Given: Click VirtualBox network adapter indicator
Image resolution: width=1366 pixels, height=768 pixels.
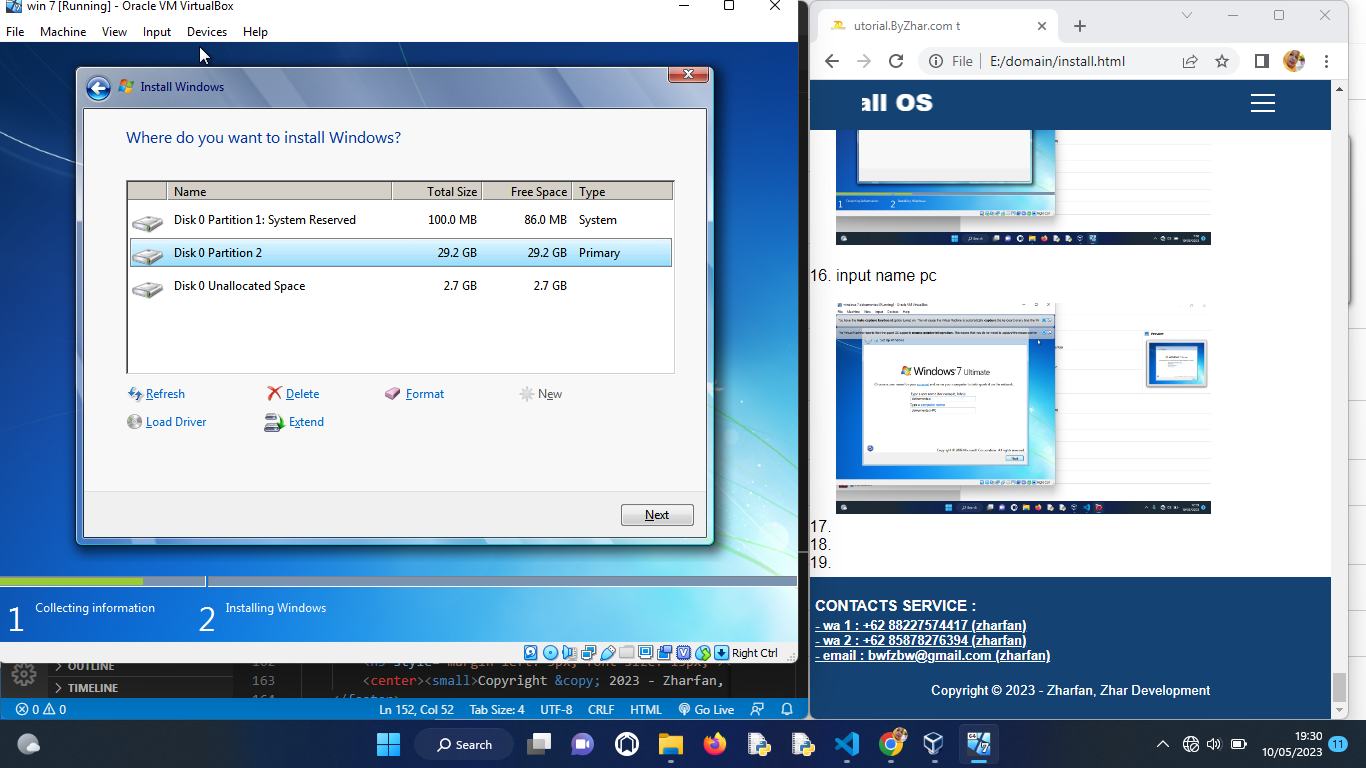Looking at the screenshot, I should coord(588,653).
